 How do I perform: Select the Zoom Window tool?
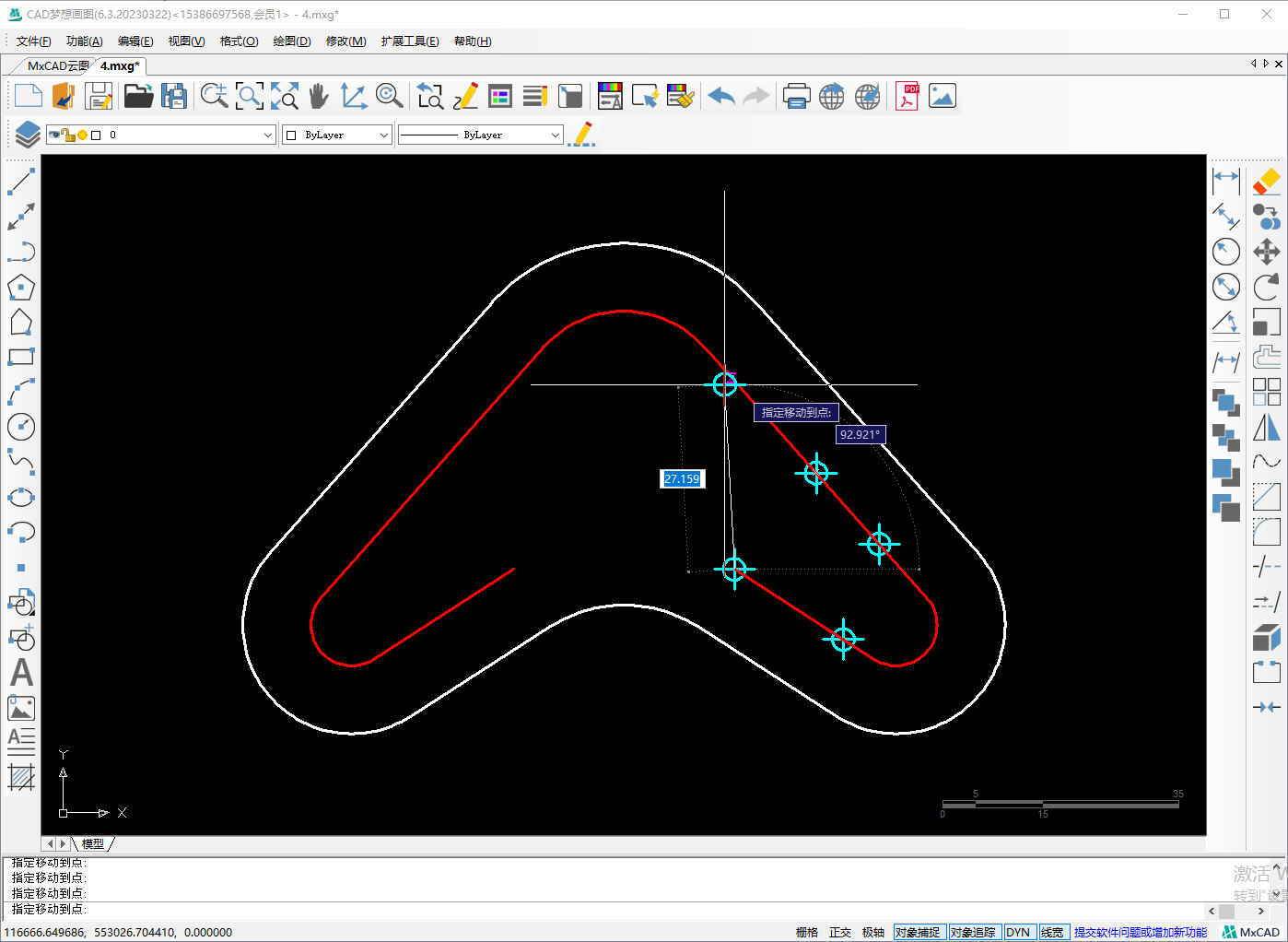coord(250,96)
